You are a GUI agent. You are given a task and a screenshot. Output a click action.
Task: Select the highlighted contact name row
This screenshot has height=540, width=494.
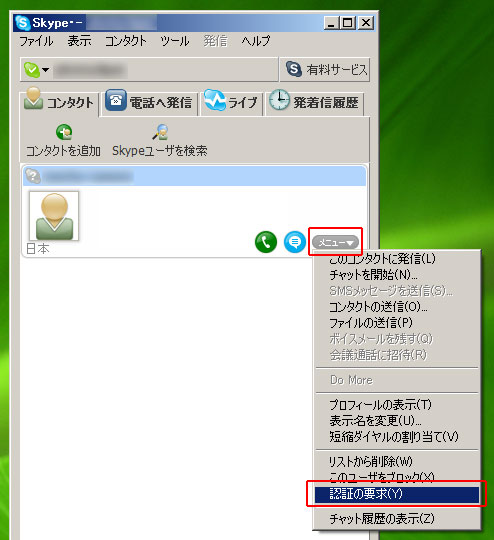pos(194,176)
